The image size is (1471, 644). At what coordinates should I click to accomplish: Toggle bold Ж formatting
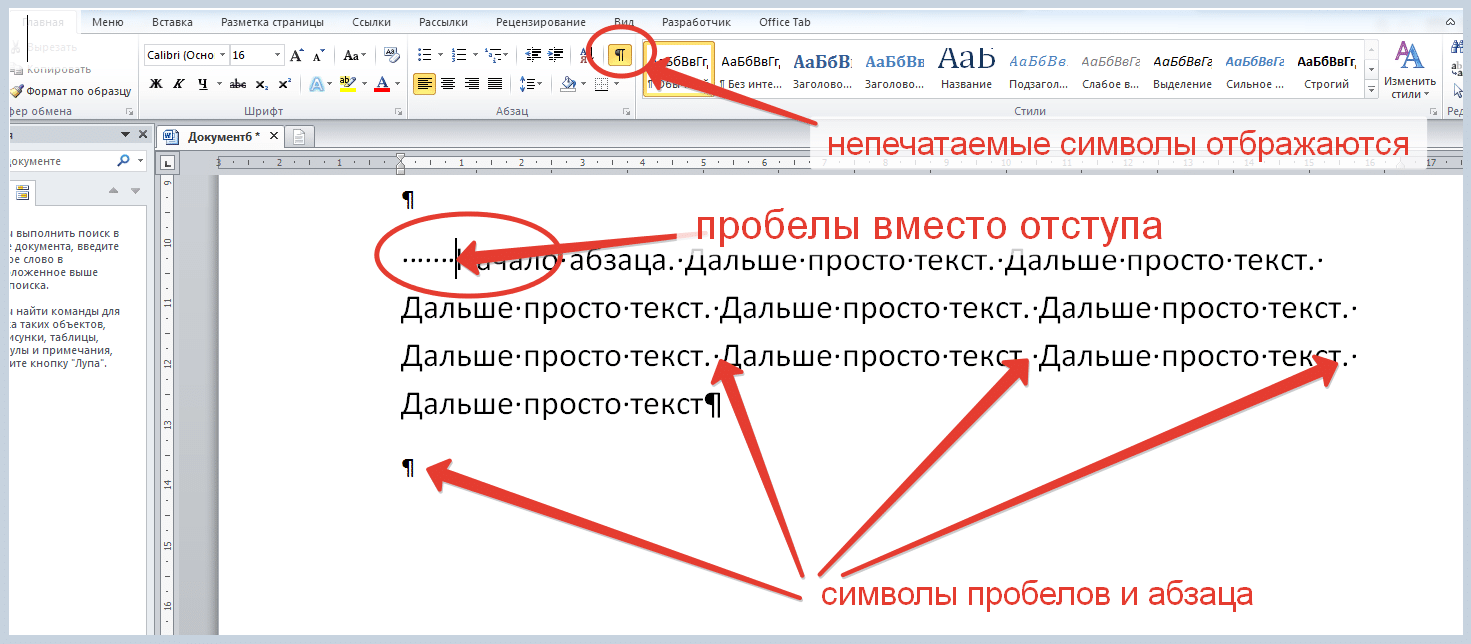[156, 84]
